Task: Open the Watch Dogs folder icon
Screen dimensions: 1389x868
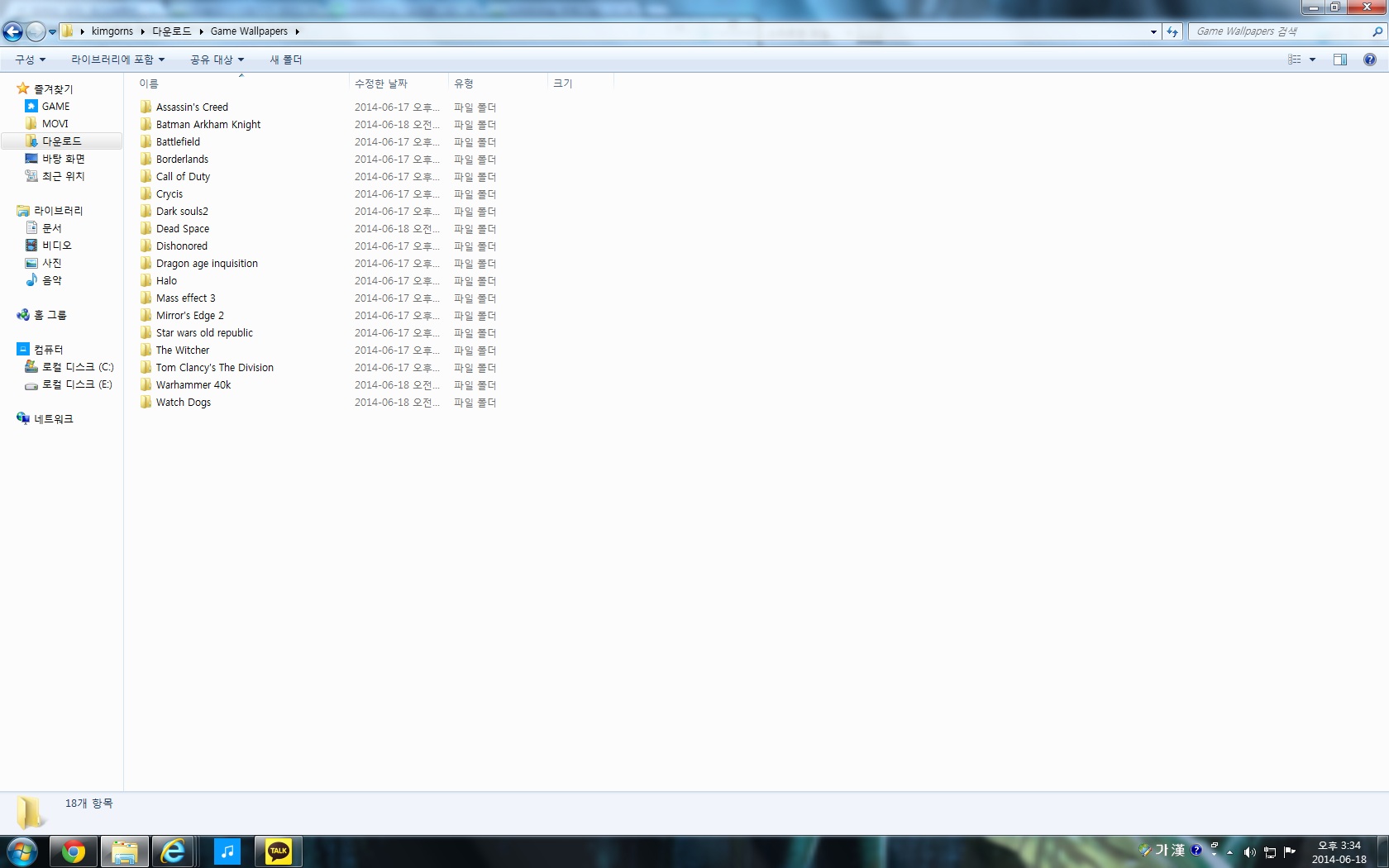Action: [146, 403]
